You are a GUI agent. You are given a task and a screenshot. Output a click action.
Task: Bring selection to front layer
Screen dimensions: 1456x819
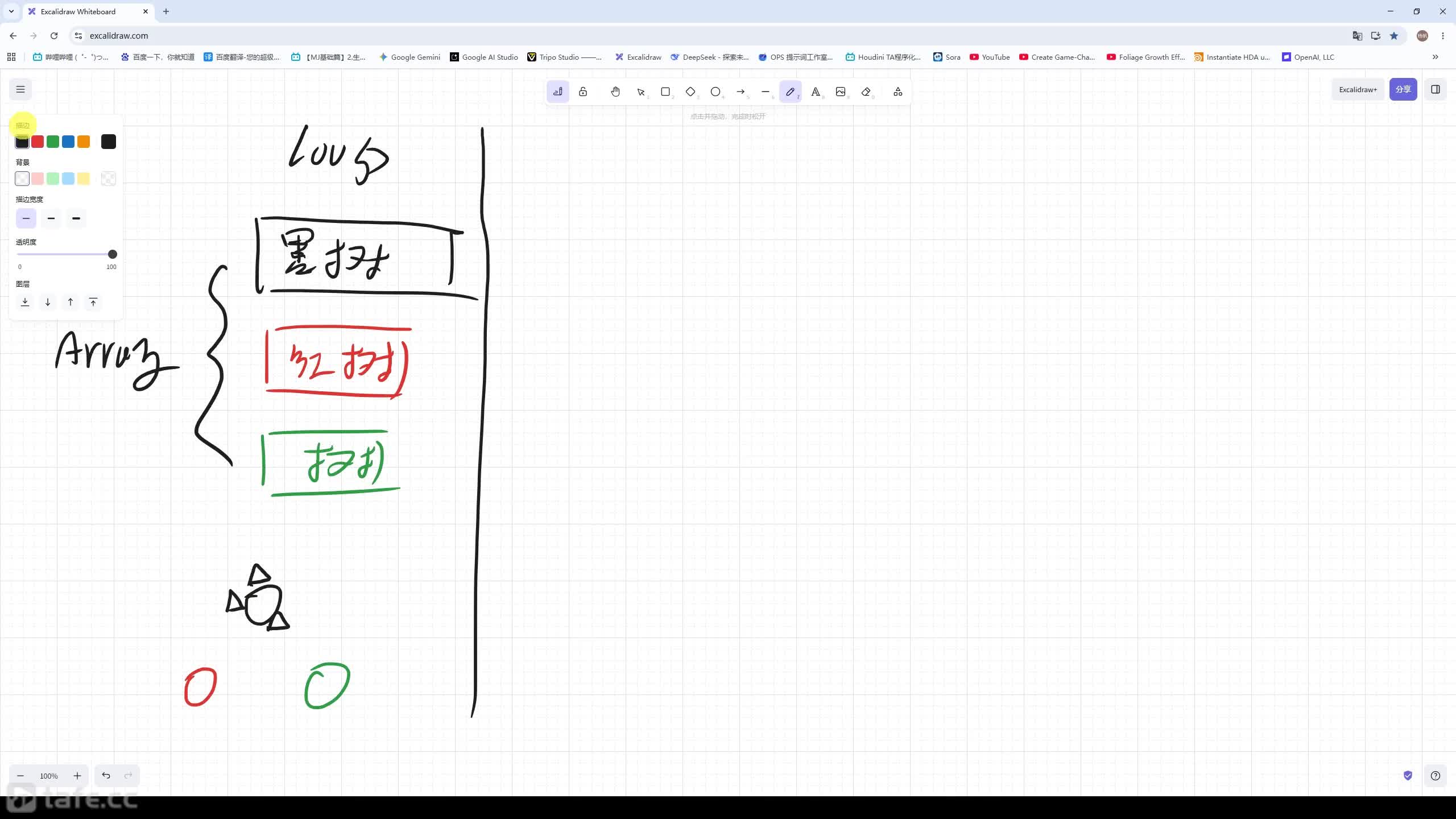93,302
